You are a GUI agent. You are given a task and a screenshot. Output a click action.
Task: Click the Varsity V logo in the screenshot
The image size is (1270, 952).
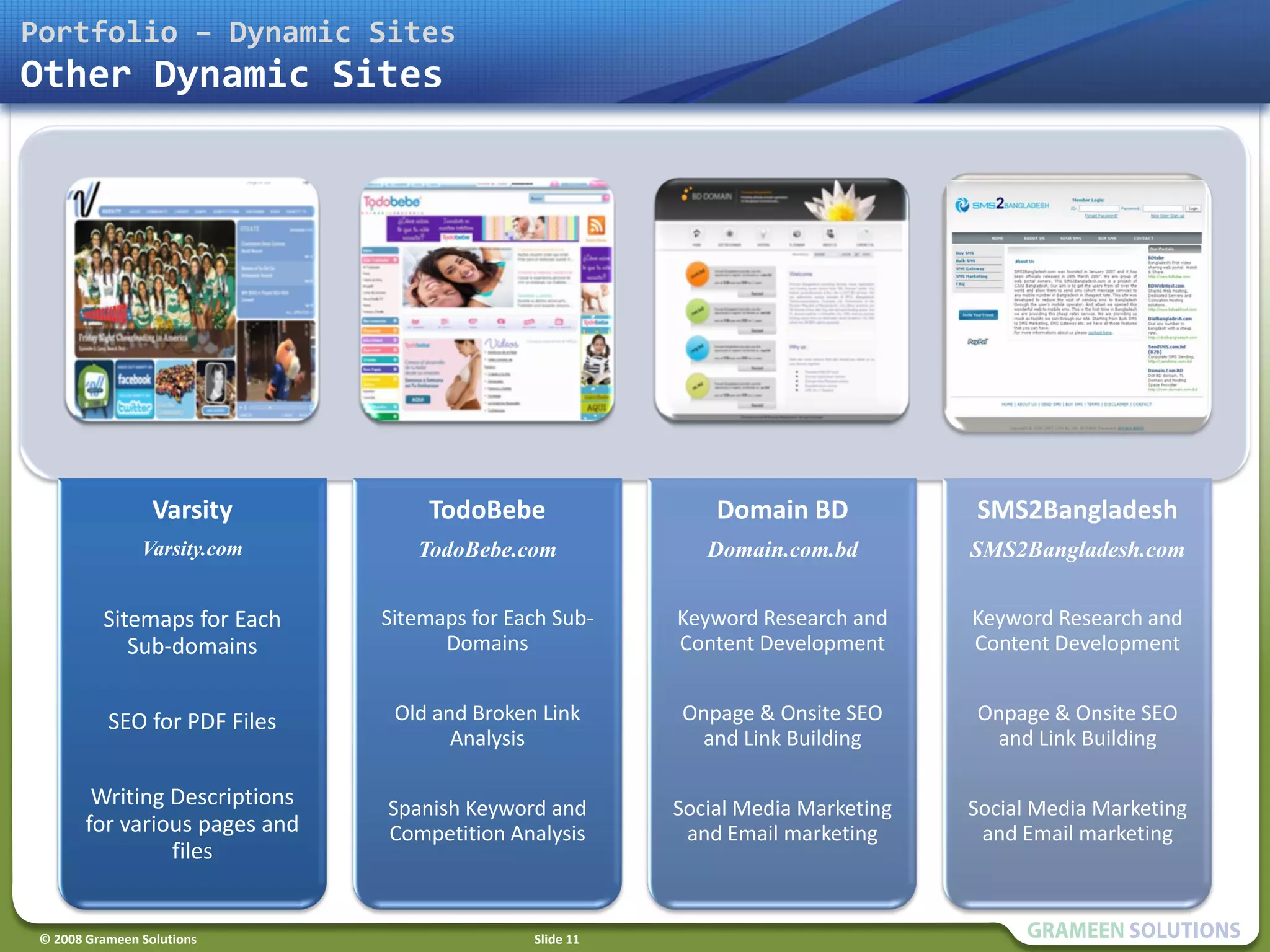click(x=85, y=200)
